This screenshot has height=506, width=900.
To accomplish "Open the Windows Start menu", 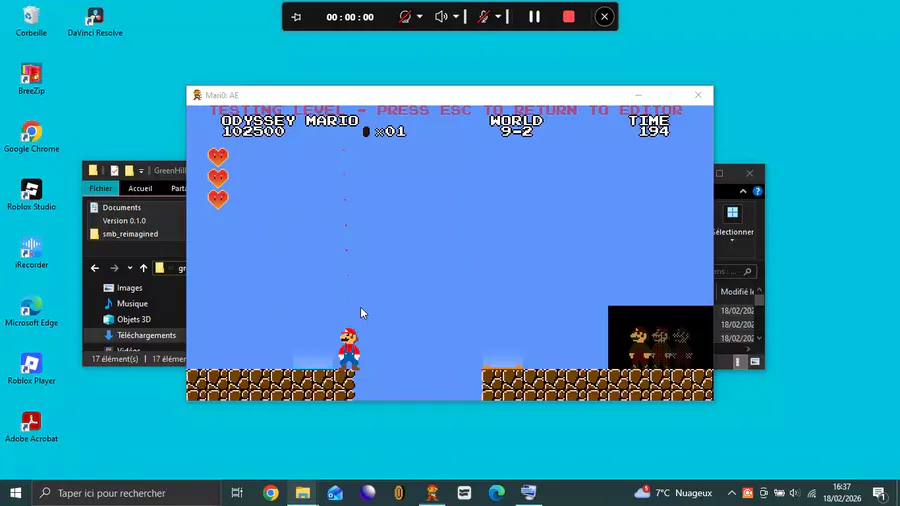I will 15,493.
